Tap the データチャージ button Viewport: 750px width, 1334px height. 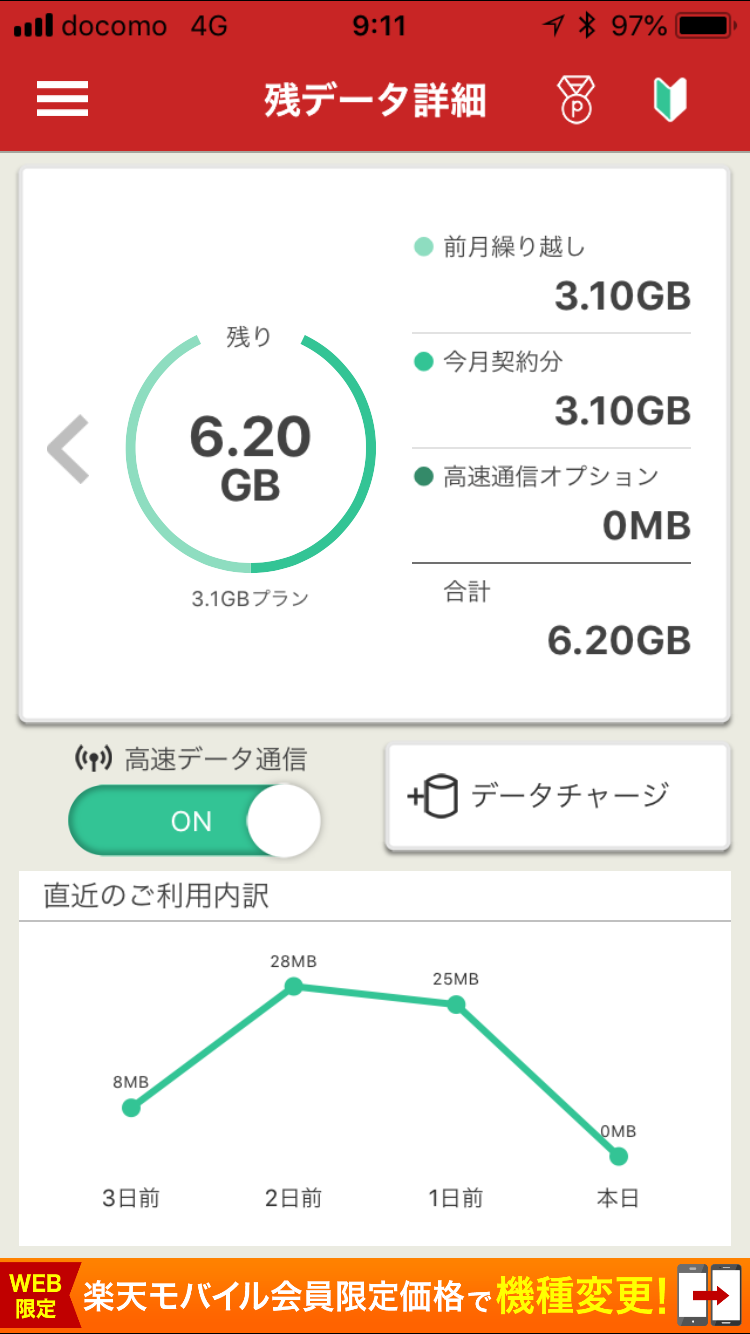(558, 797)
